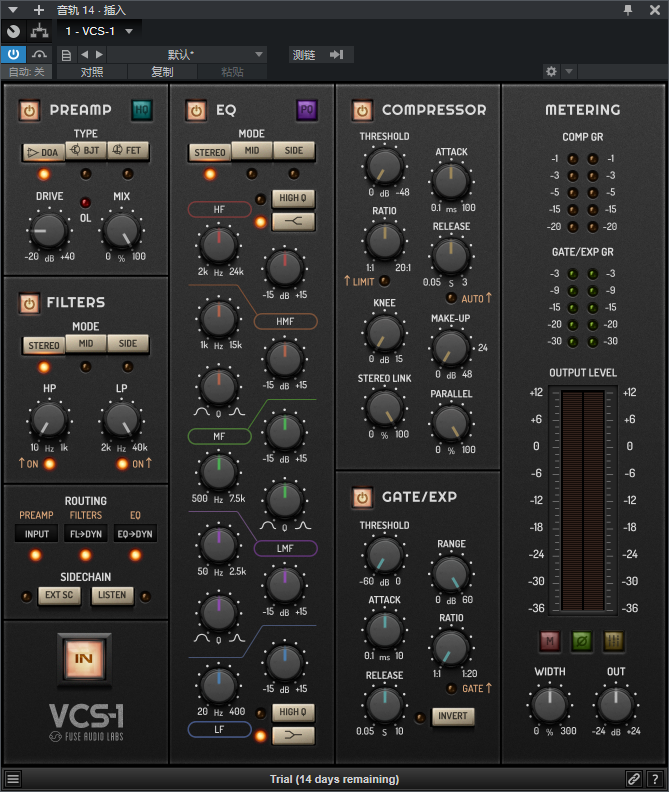Set FILTERS mode to STEREO
This screenshot has width=669, height=792.
tap(44, 345)
